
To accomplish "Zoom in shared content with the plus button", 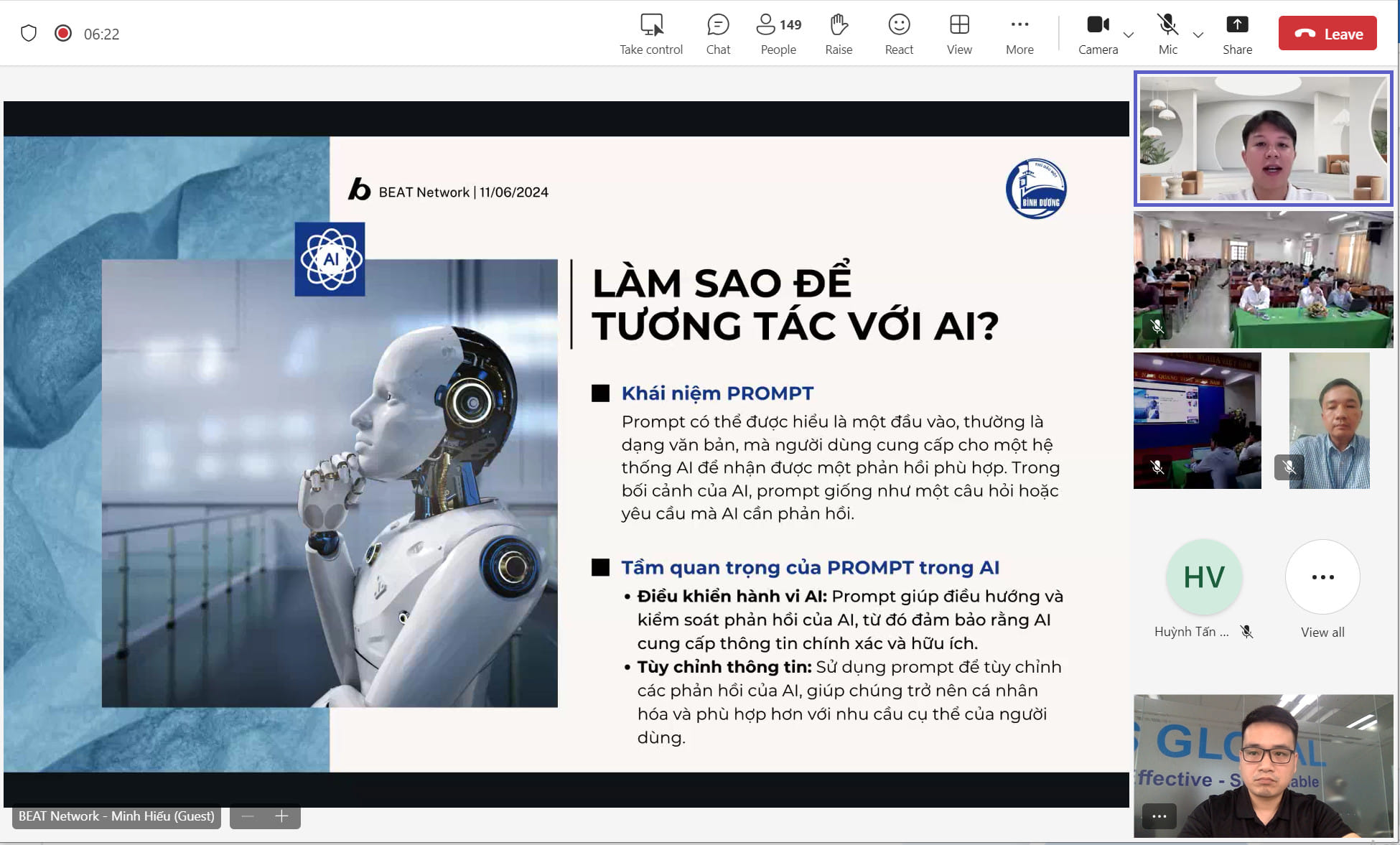I will (x=281, y=816).
